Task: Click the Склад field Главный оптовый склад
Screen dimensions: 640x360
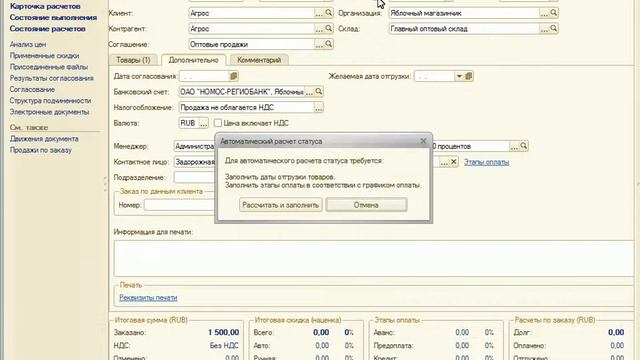Action: coord(464,29)
